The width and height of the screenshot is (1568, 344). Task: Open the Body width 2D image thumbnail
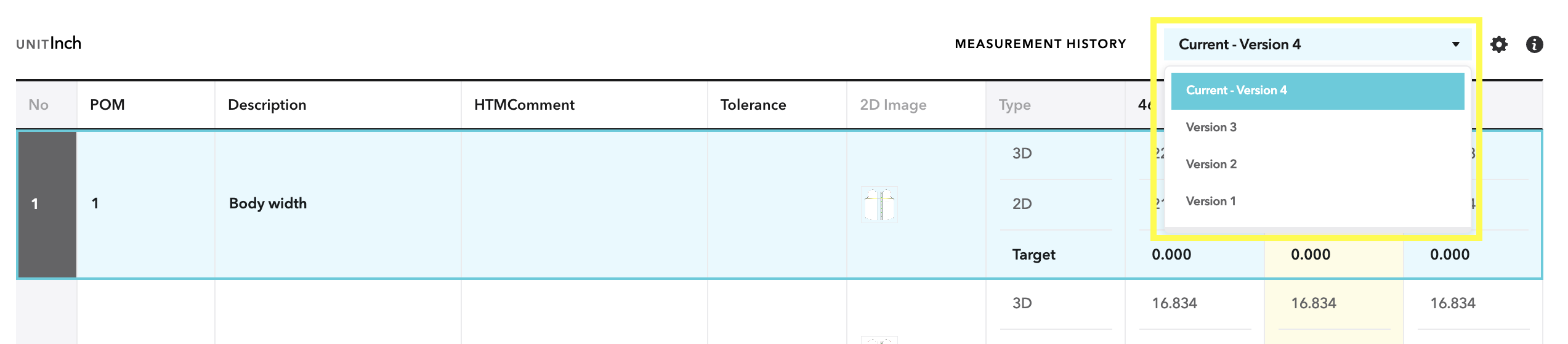point(879,205)
